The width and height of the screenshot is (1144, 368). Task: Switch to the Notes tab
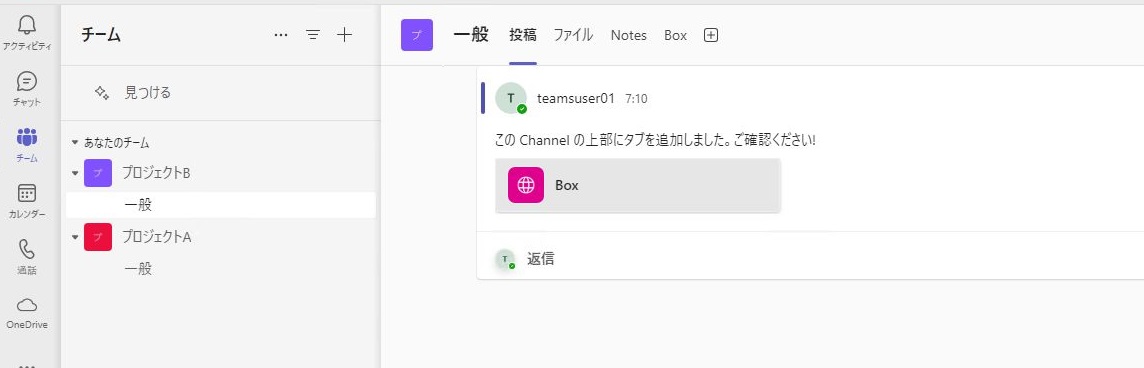pyautogui.click(x=629, y=35)
